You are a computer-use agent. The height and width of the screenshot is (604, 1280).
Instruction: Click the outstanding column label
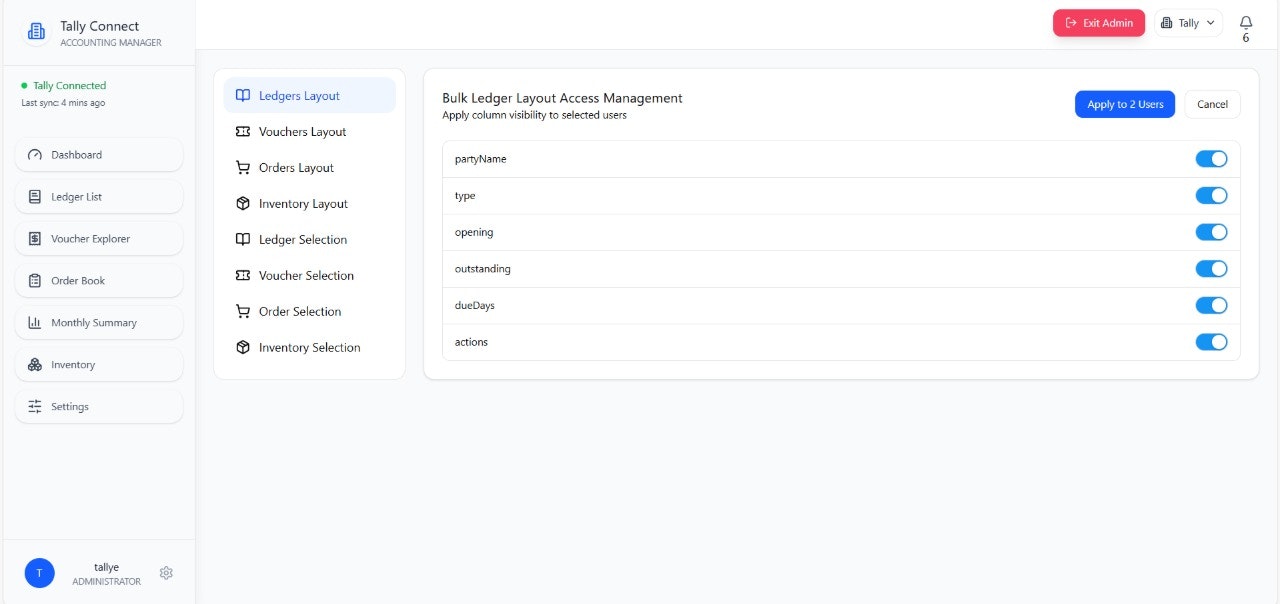point(483,269)
